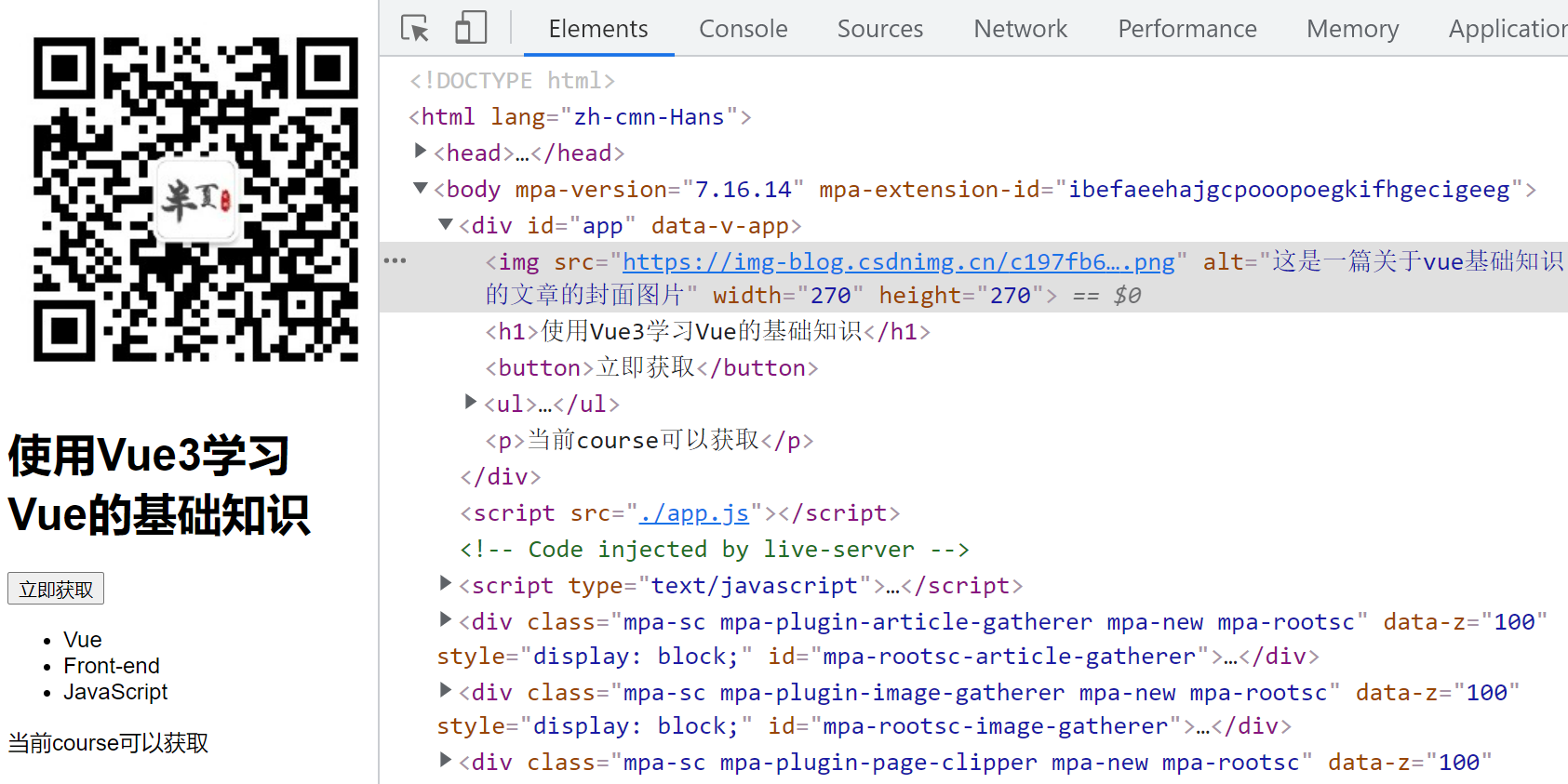Click the 'Front-end' list item on page
This screenshot has height=784, width=1568.
tap(112, 666)
